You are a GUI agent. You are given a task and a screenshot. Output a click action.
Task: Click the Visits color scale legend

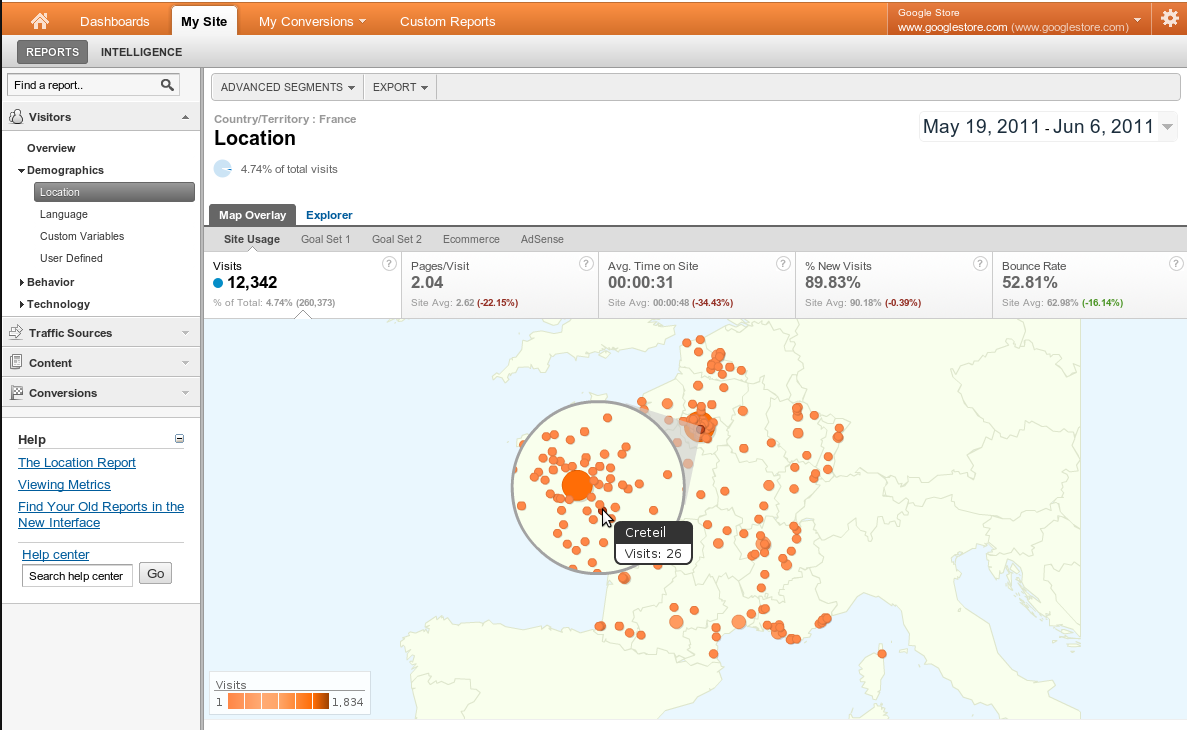tap(278, 702)
